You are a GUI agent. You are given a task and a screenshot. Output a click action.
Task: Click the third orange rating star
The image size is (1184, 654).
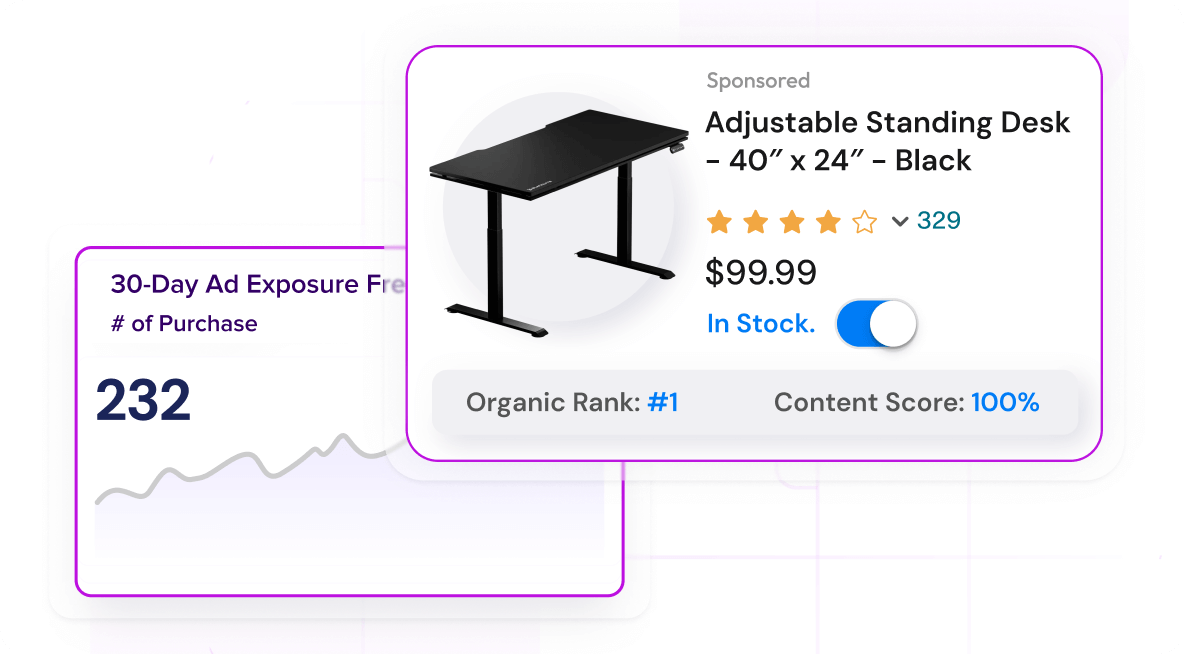click(x=792, y=222)
